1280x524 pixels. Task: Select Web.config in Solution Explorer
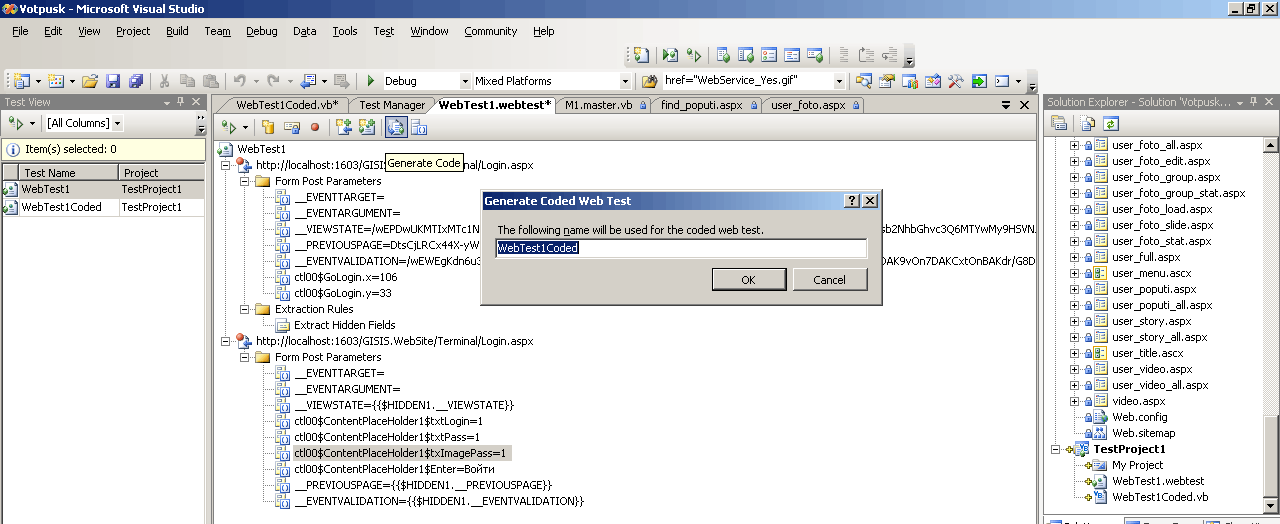tap(1139, 417)
